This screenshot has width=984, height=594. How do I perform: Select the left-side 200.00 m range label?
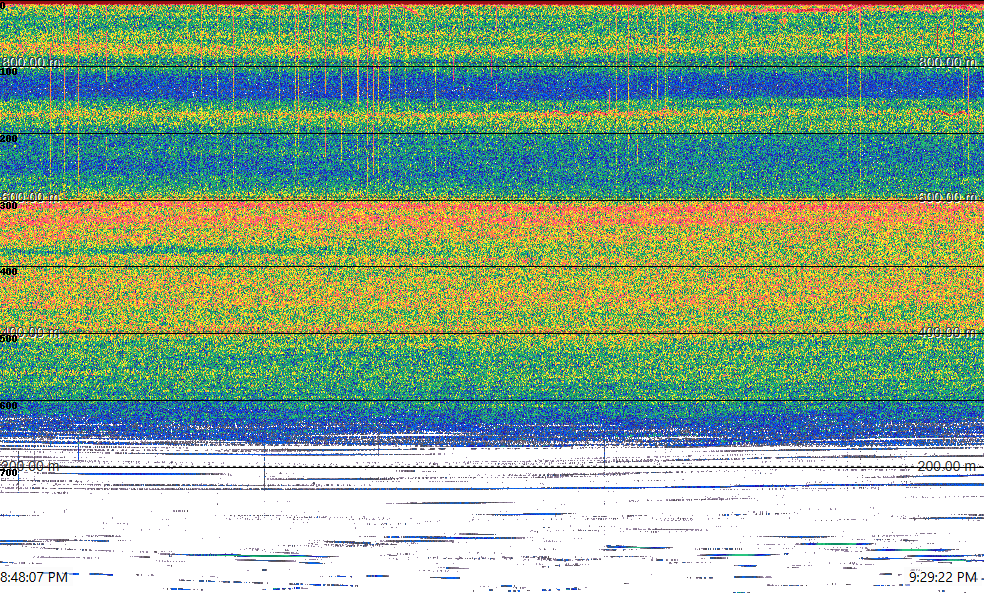coord(30,466)
